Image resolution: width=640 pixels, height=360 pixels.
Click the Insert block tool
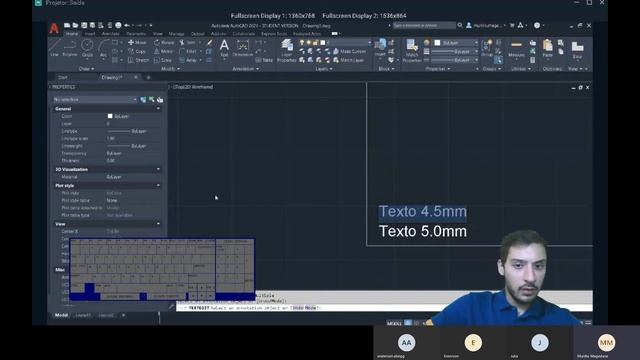coord(380,48)
